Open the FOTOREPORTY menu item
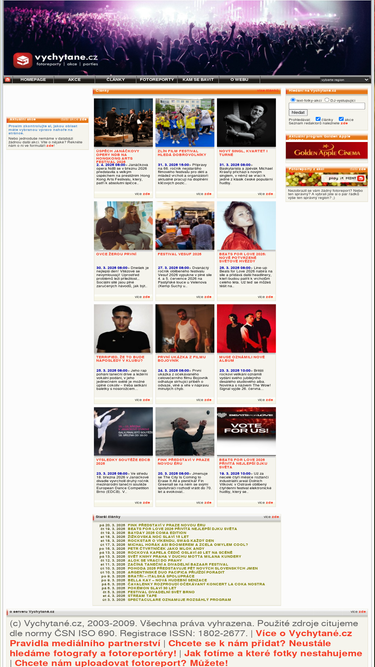Viewport: 375px width, 667px height. pos(156,80)
